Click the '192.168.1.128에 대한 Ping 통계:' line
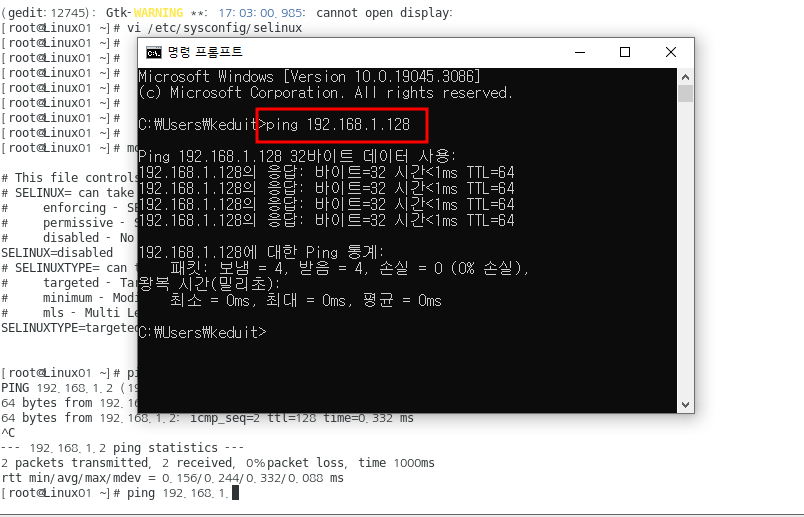 (262, 252)
